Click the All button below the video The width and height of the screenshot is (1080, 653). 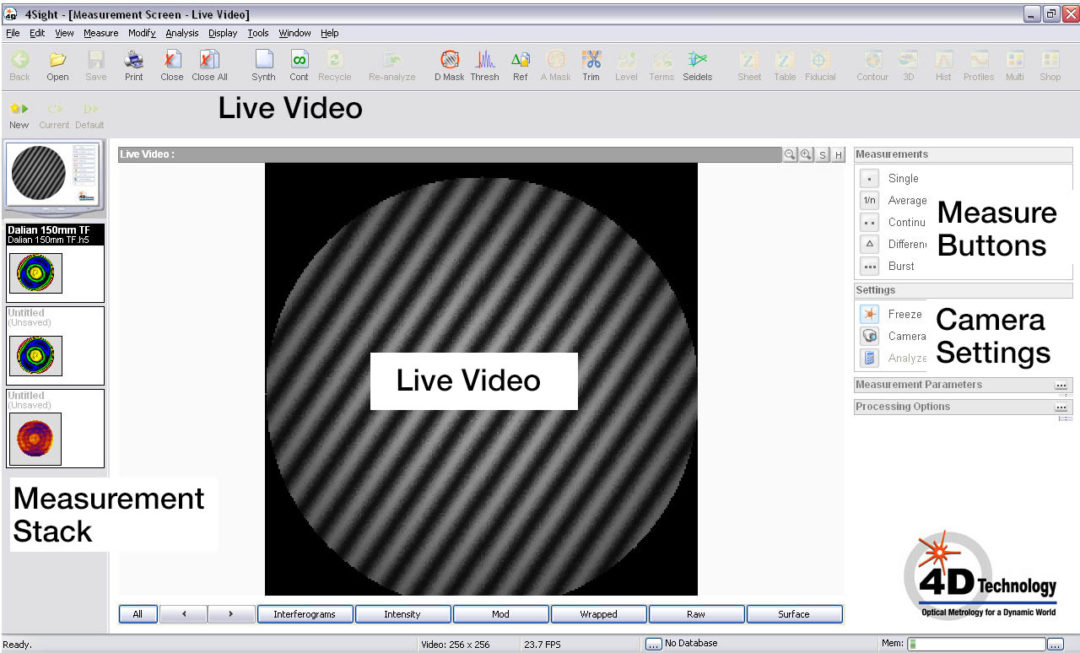click(x=137, y=614)
